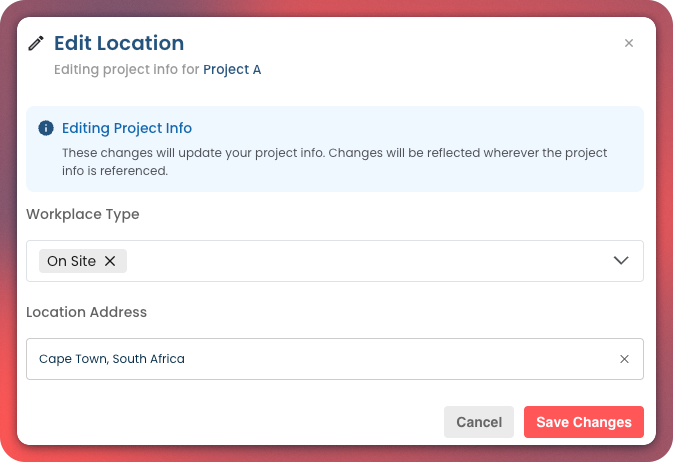Click the info icon in the blue banner

click(x=45, y=128)
